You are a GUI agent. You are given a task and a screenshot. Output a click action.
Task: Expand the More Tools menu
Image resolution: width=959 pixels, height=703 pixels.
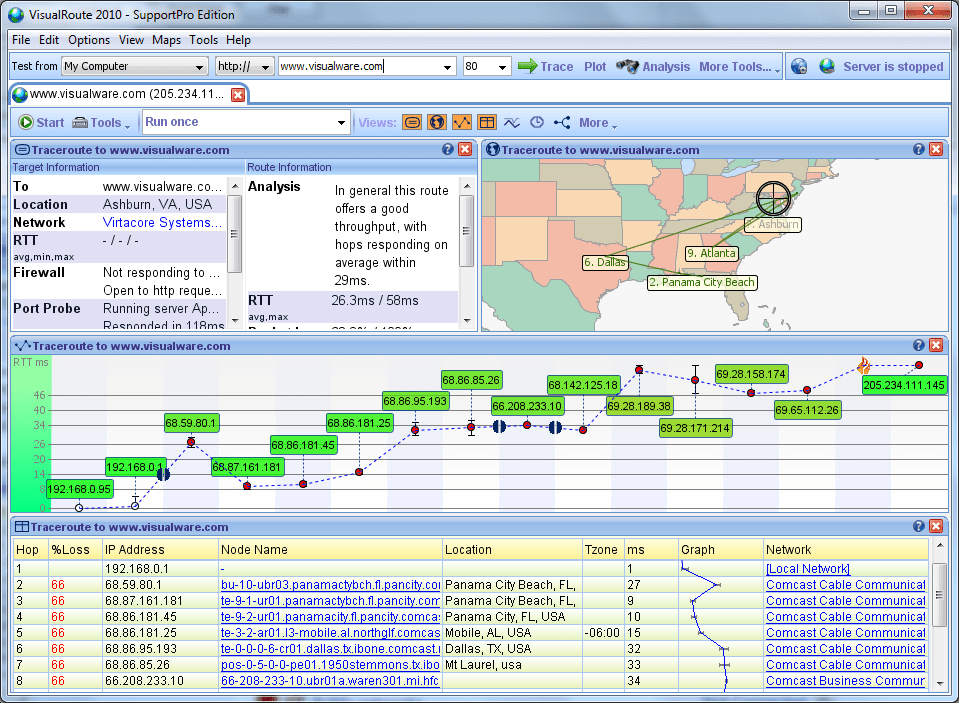coord(739,67)
